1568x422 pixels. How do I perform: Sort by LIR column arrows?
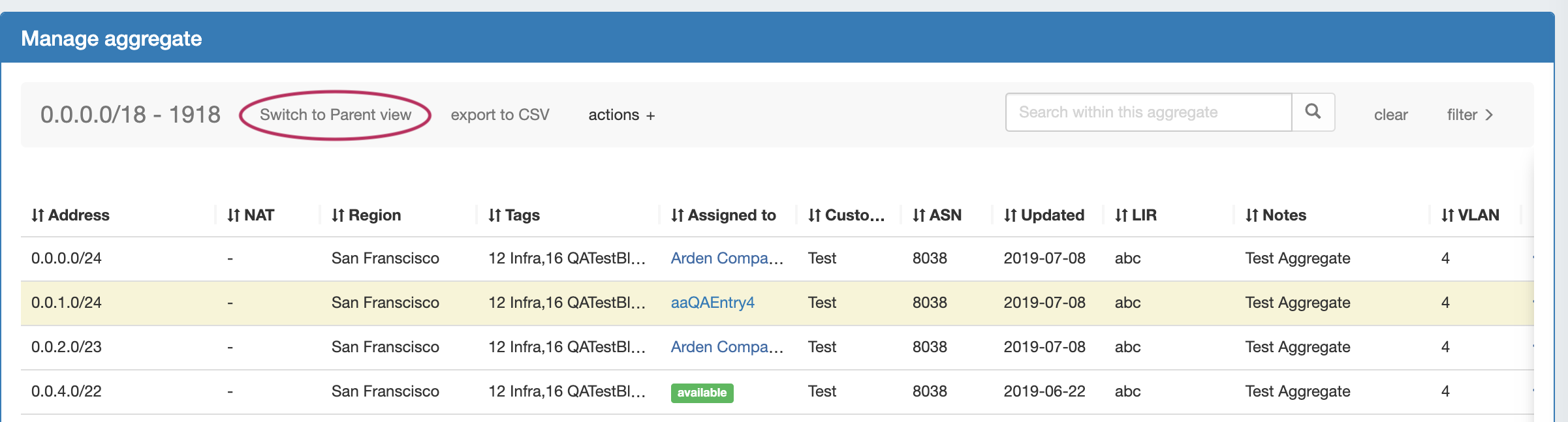(1121, 215)
